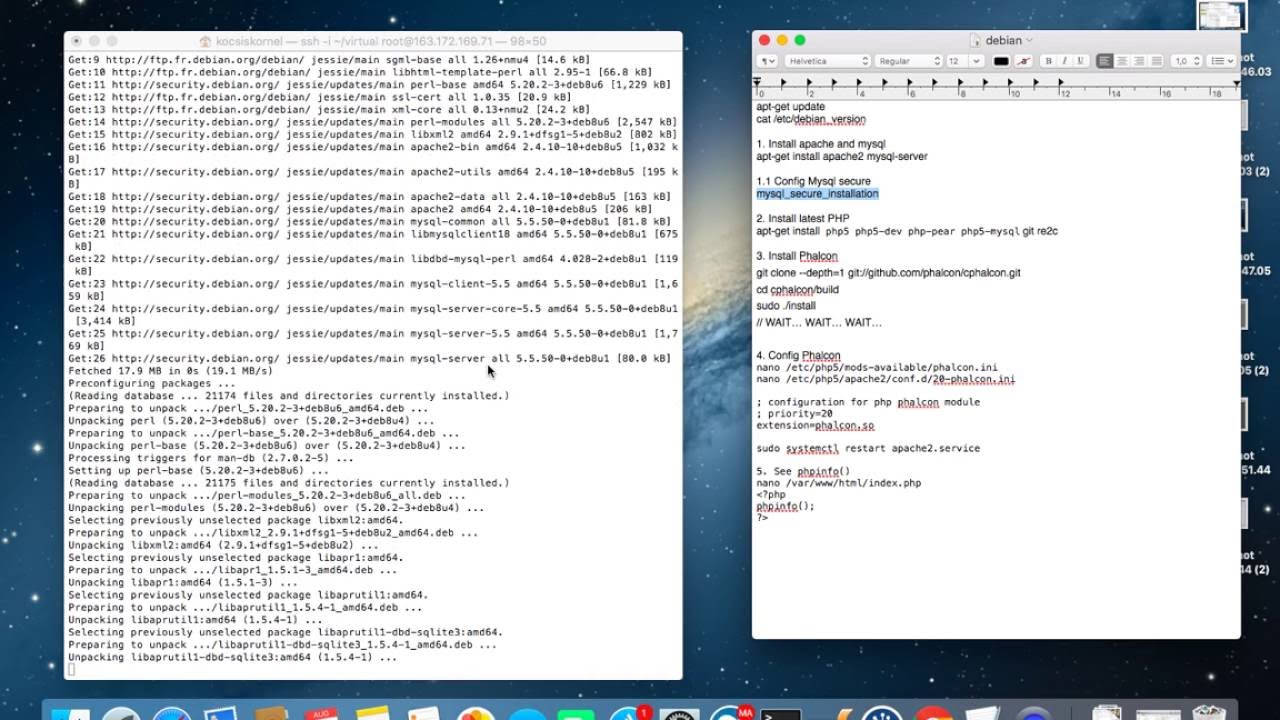Viewport: 1280px width, 720px height.
Task: Click '1.1 Config Mysql secure' heading
Action: pos(813,181)
